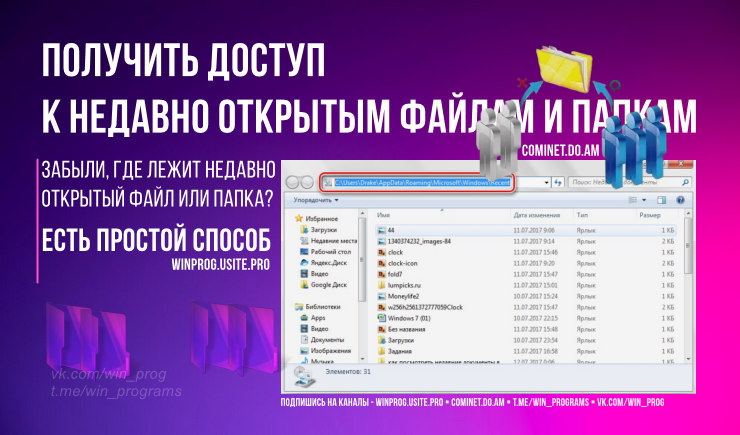Sort by the Имя column header
740x435 pixels.
click(x=384, y=214)
